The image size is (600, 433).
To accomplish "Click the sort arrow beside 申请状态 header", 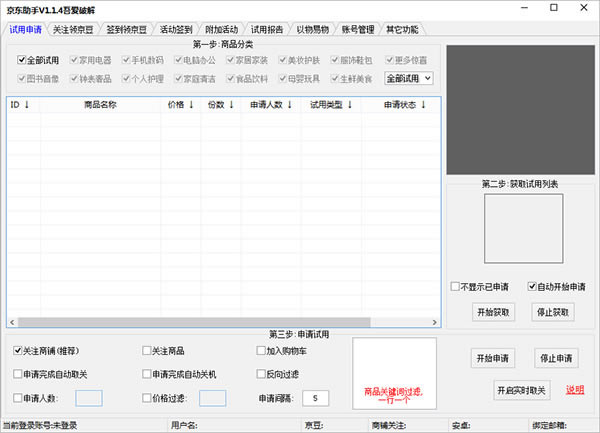I will pyautogui.click(x=423, y=104).
